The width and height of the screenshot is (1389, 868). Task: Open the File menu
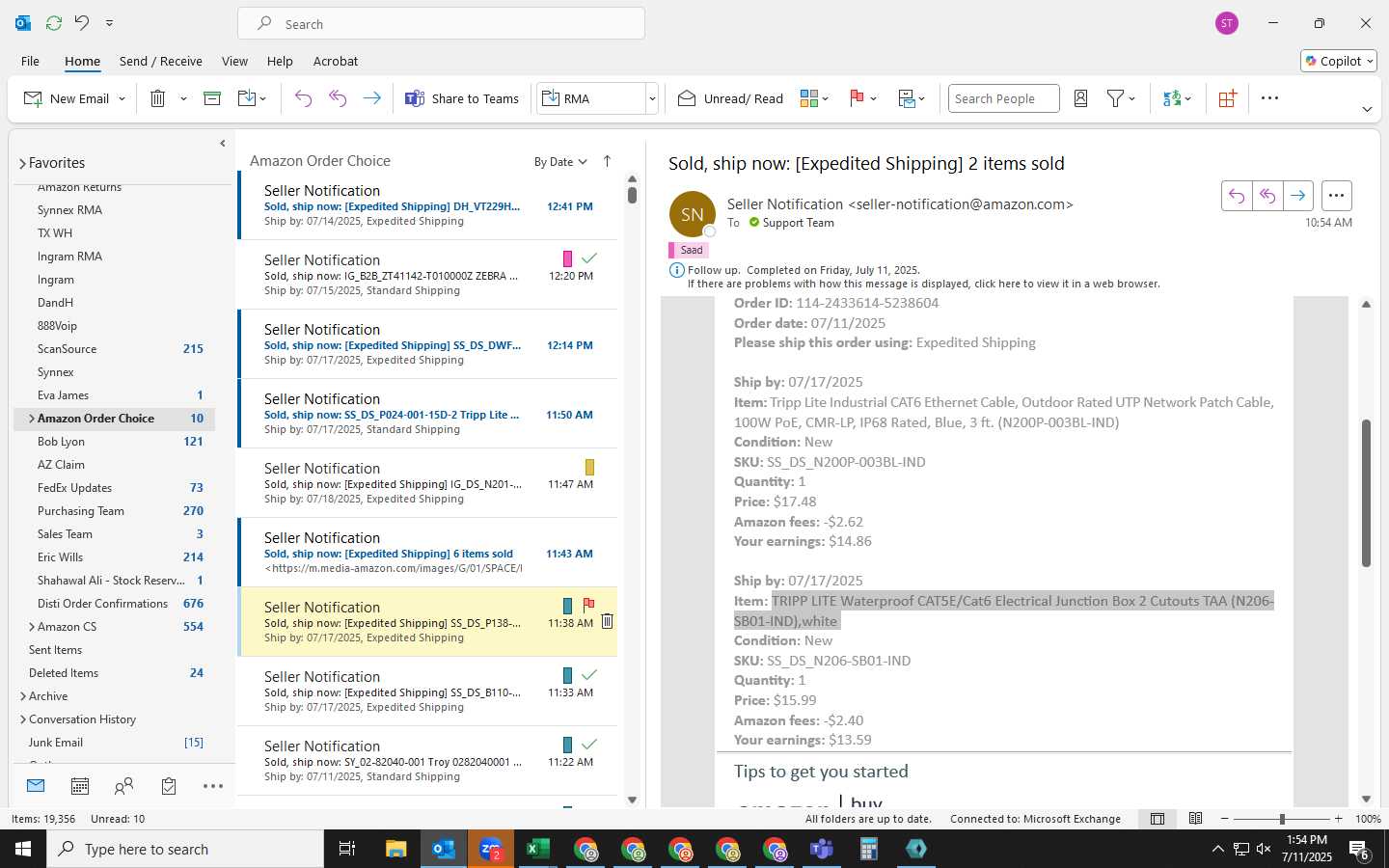click(x=30, y=61)
